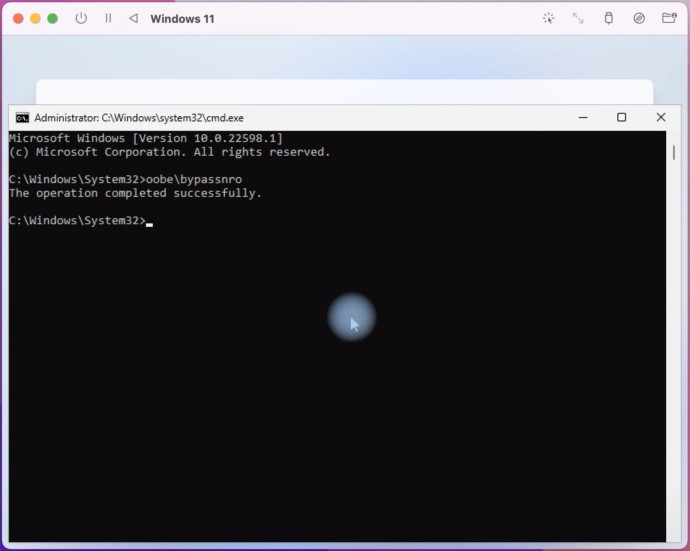
Task: Click the cmd.exe icon in title bar
Action: (22, 118)
